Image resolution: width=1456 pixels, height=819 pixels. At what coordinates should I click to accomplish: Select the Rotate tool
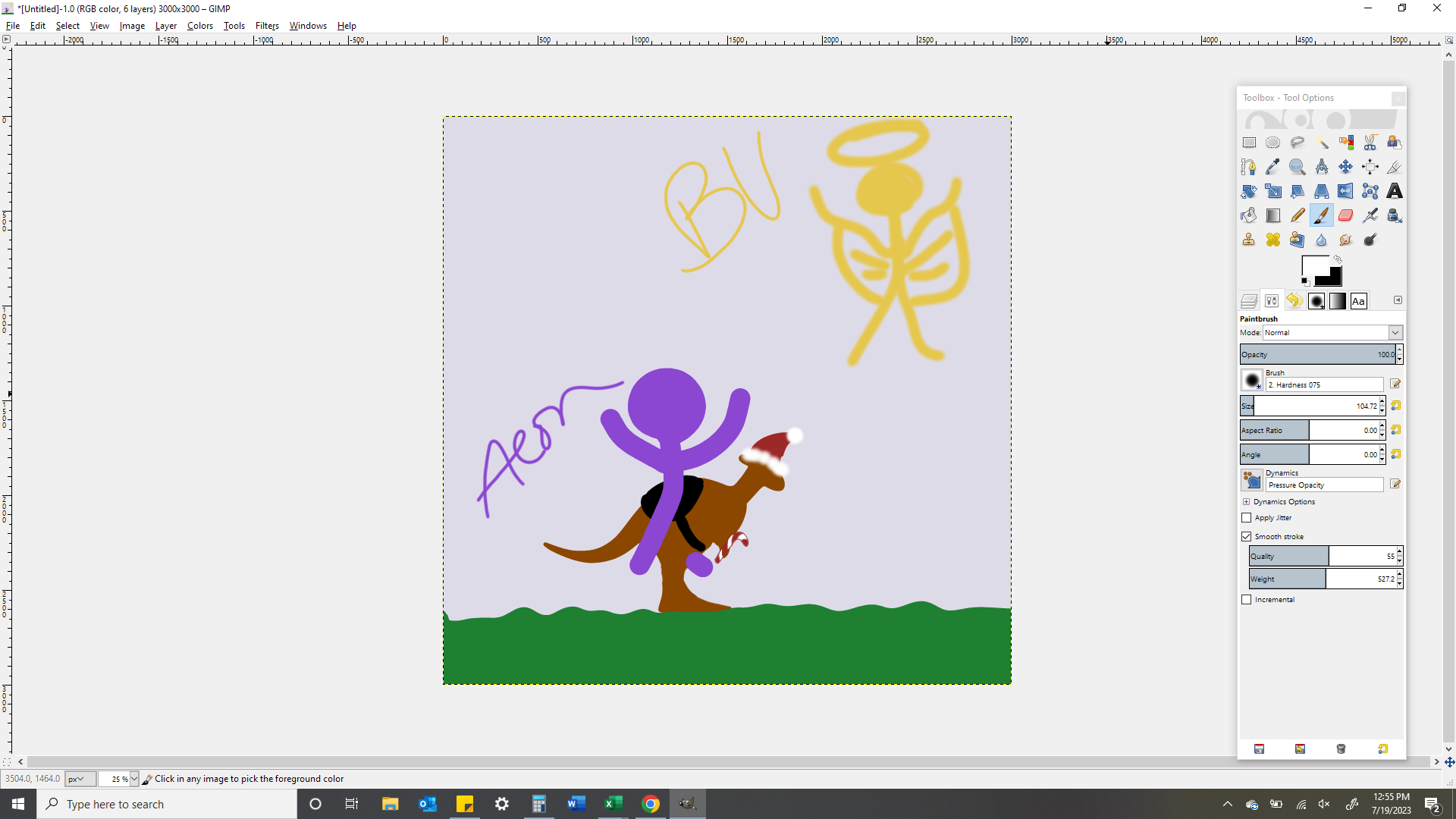coord(1249,191)
